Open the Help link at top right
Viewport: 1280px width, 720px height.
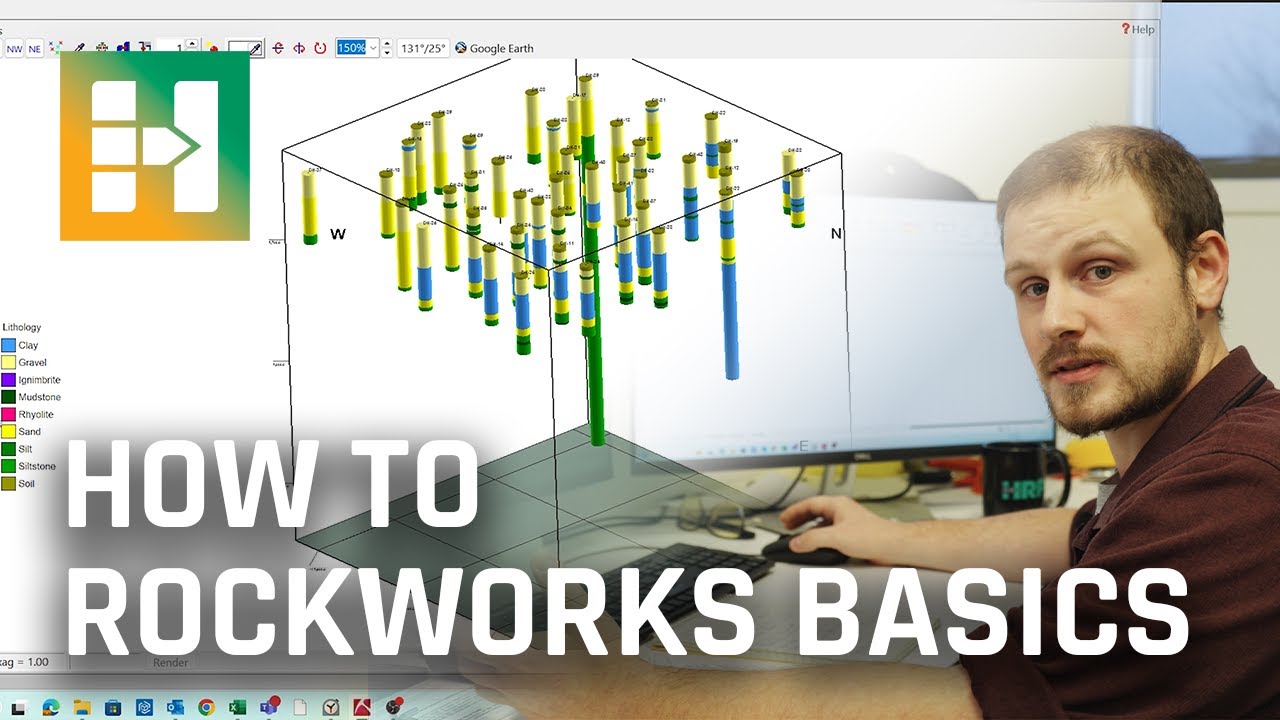click(1137, 29)
